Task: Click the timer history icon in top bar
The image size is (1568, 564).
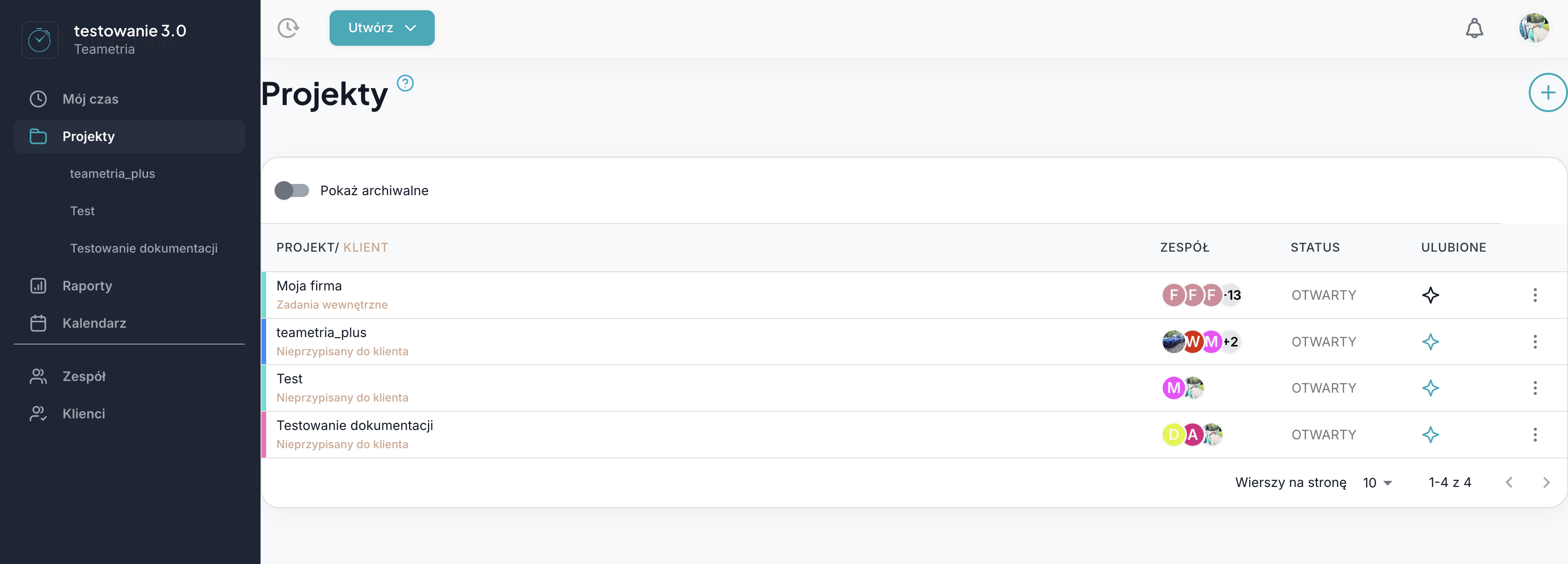Action: 288,28
